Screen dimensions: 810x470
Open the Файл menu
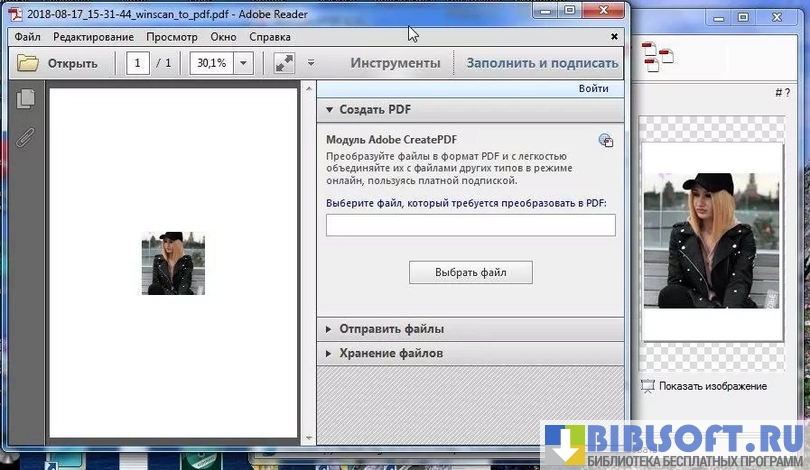(x=28, y=37)
